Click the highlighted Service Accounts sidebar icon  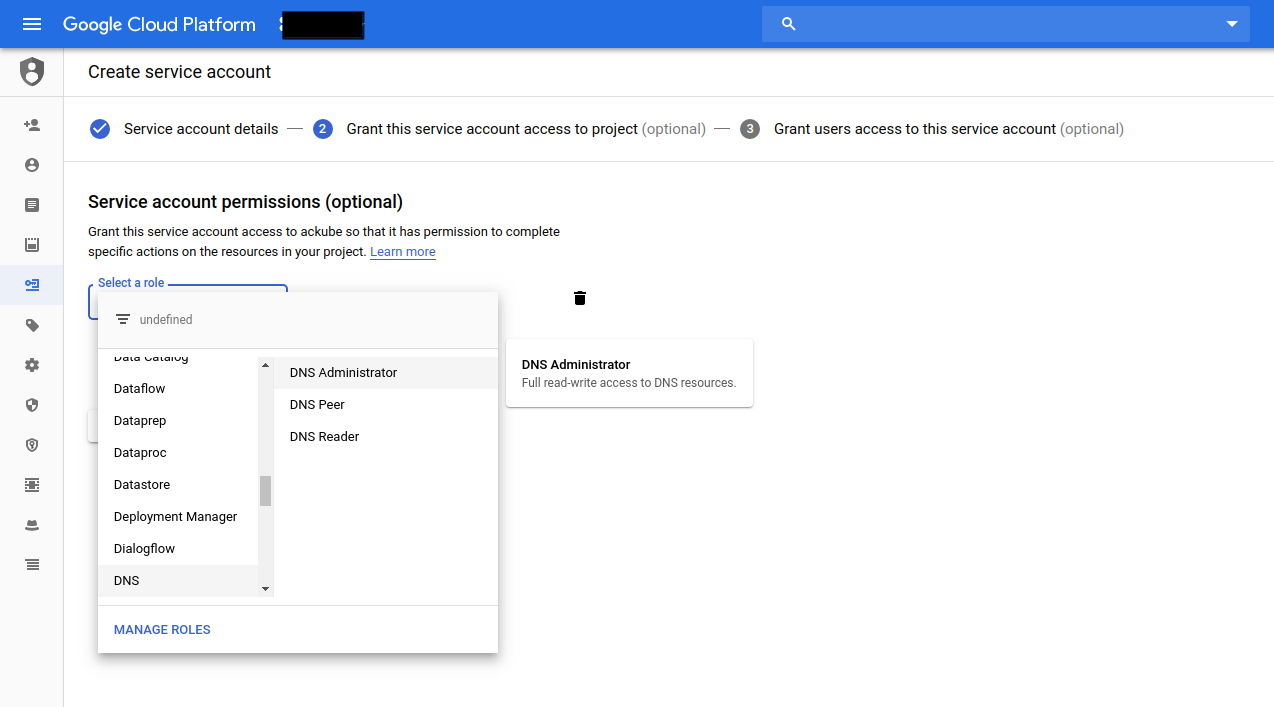pos(32,285)
